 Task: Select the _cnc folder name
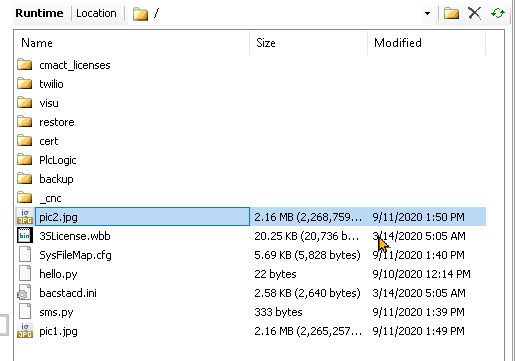click(50, 198)
